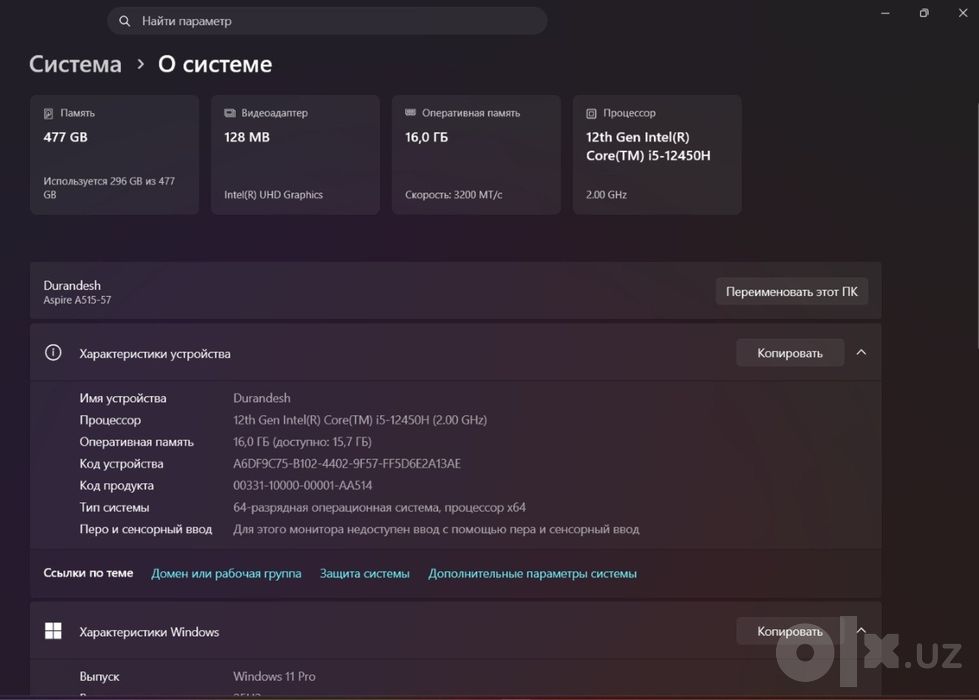Click the Память storage icon

[48, 114]
